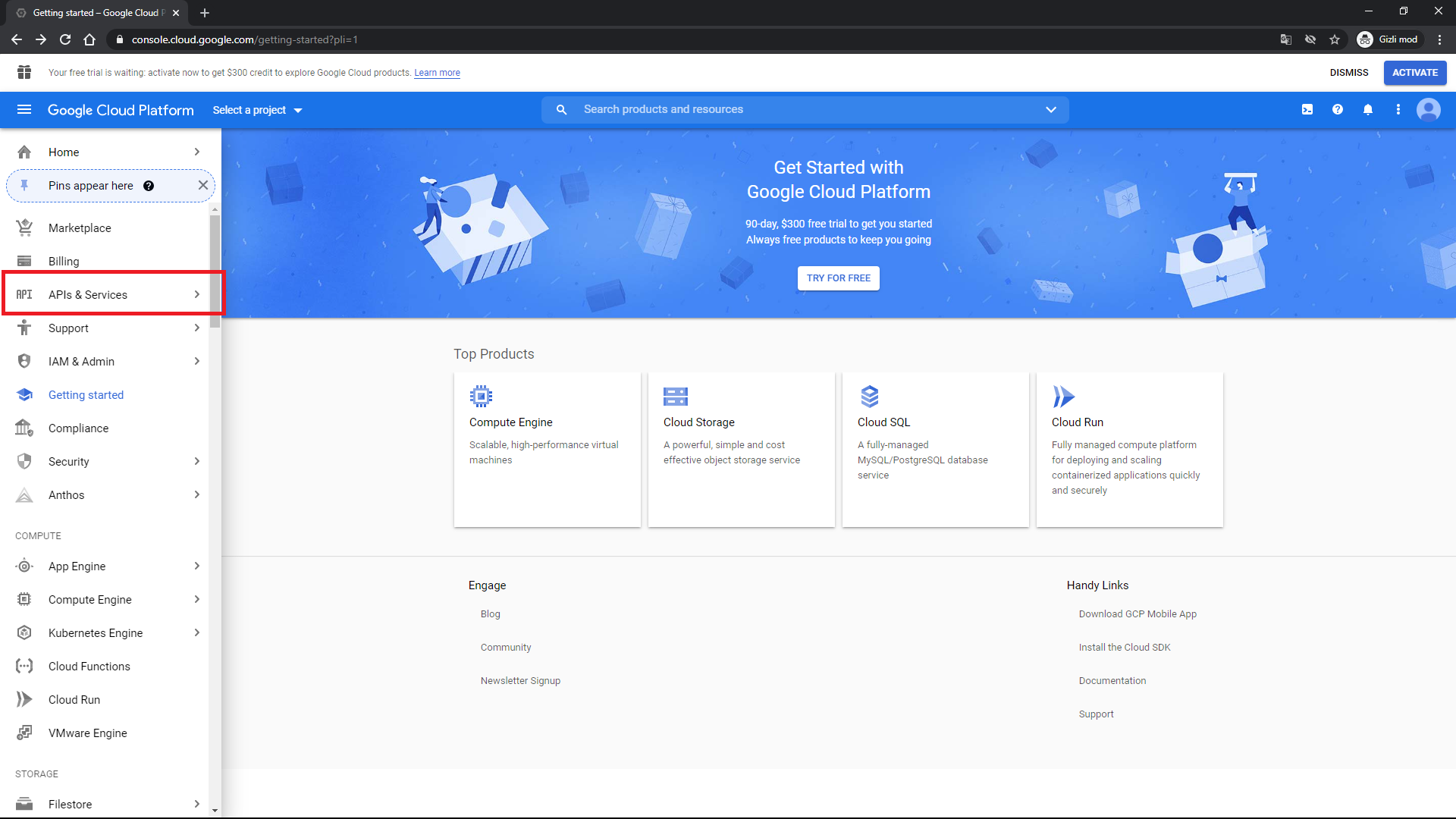Screen dimensions: 1456x819
Task: Open the Compute Engine product card
Action: tap(548, 450)
